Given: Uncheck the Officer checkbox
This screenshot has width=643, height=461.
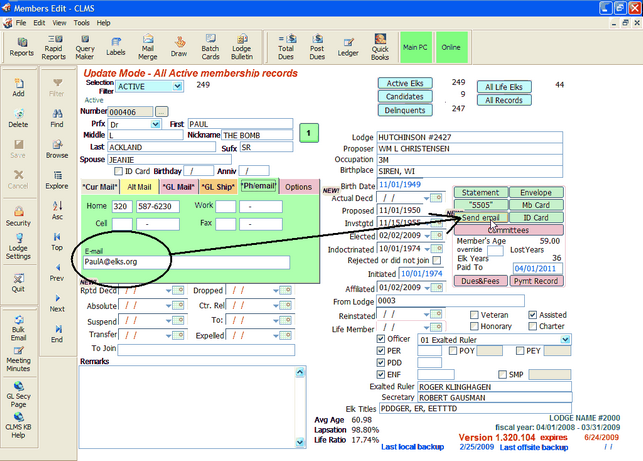Looking at the screenshot, I should pyautogui.click(x=379, y=339).
